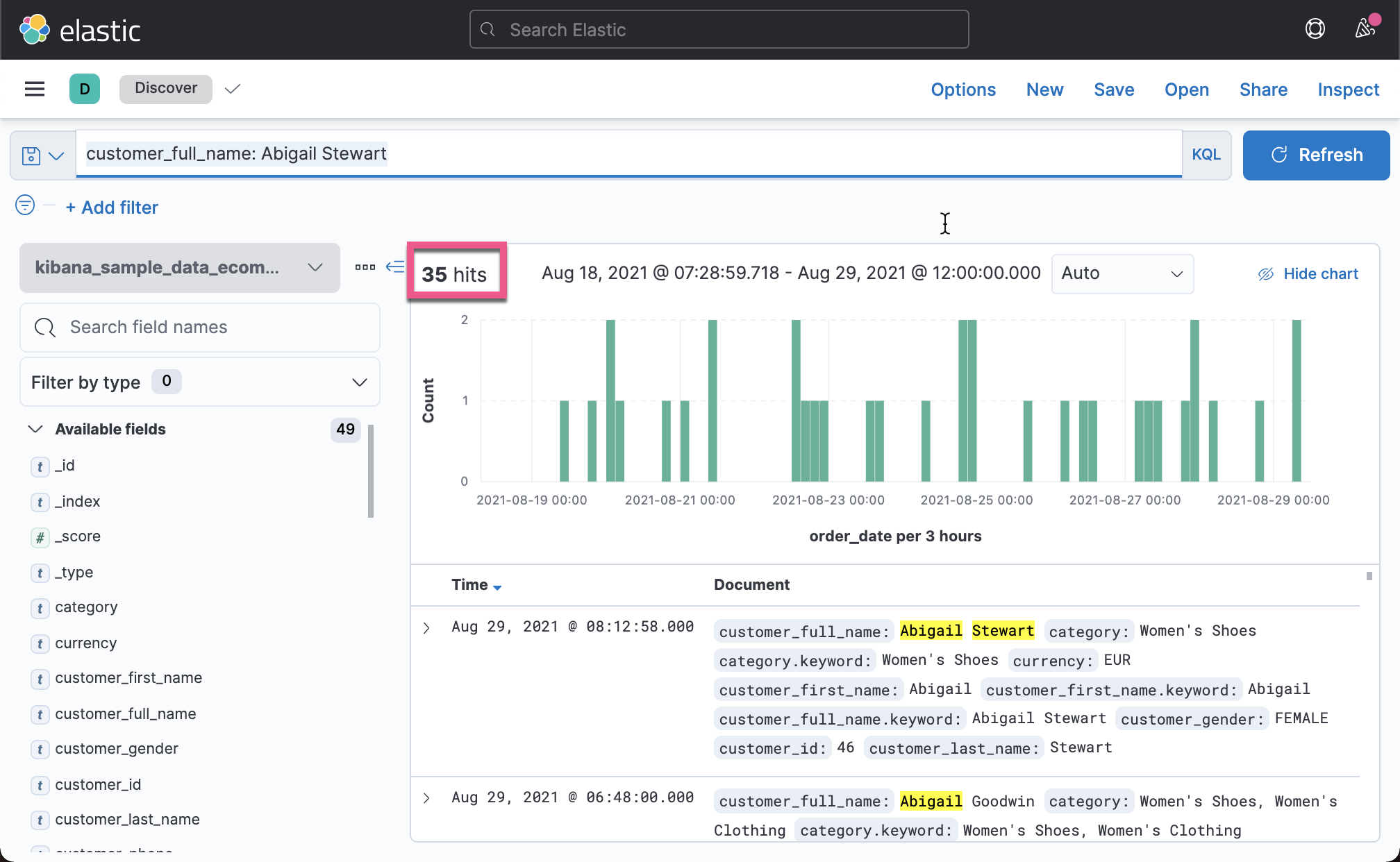The width and height of the screenshot is (1400, 862).
Task: Open the Share menu item
Action: 1263,90
